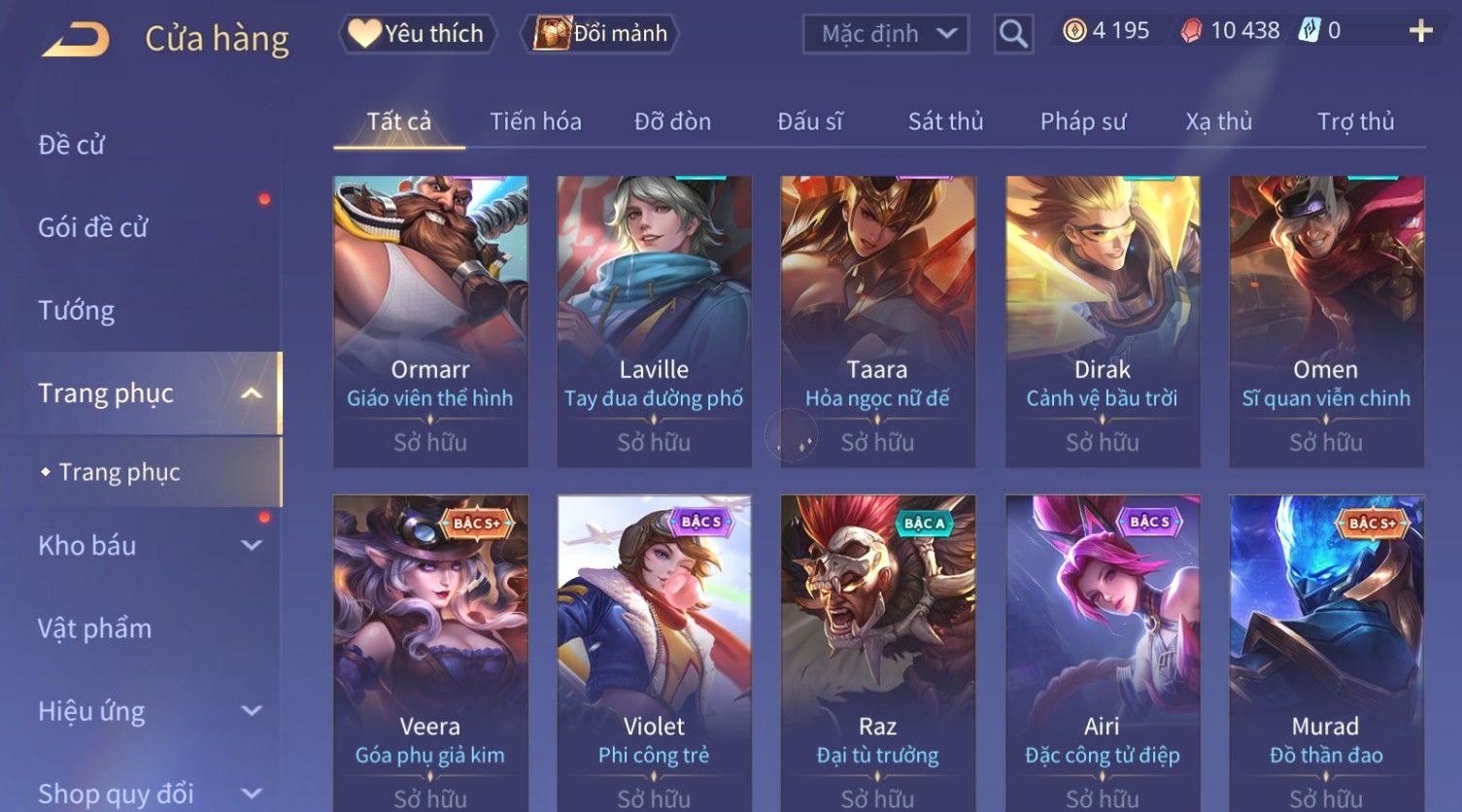Go to Tướng in sidebar
This screenshot has height=812, width=1462.
point(76,311)
